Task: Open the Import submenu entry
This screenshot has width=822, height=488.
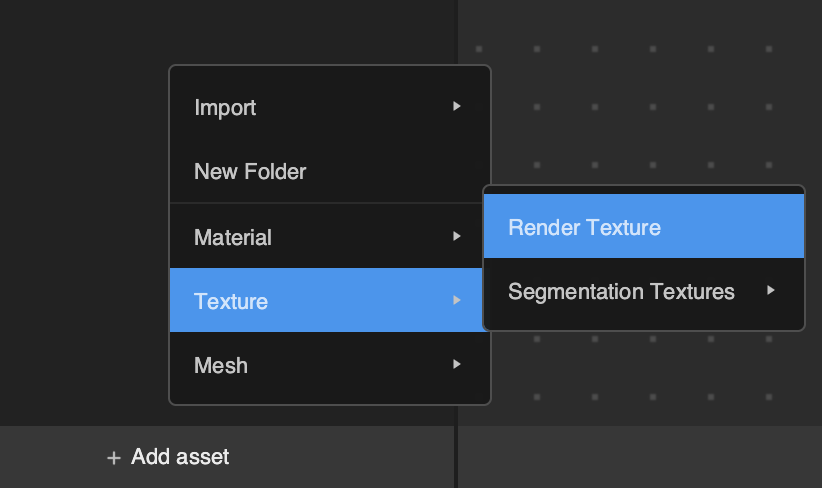Action: [330, 107]
